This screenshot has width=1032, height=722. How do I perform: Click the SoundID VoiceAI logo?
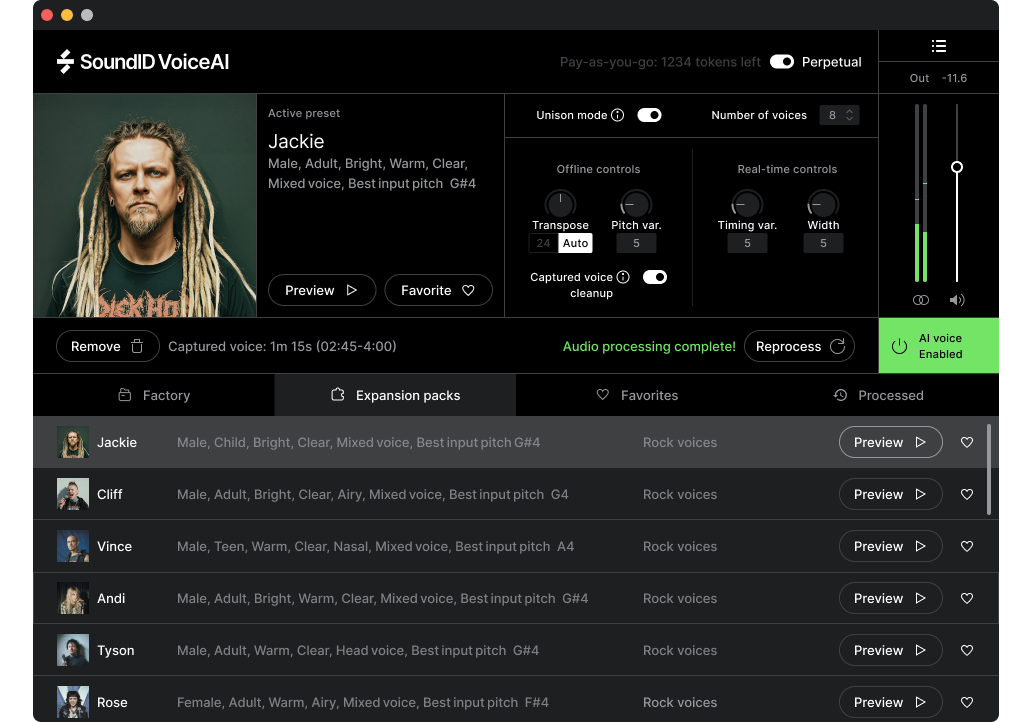[143, 62]
